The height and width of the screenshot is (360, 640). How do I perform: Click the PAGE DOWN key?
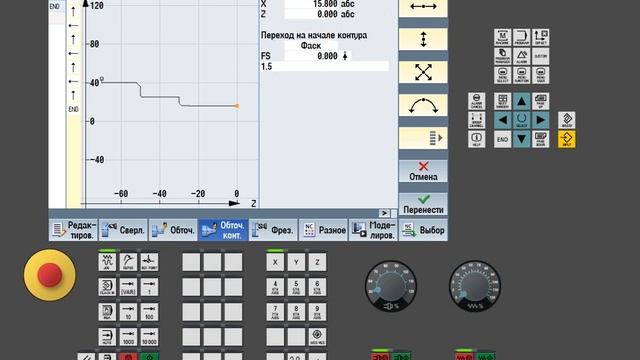[540, 139]
